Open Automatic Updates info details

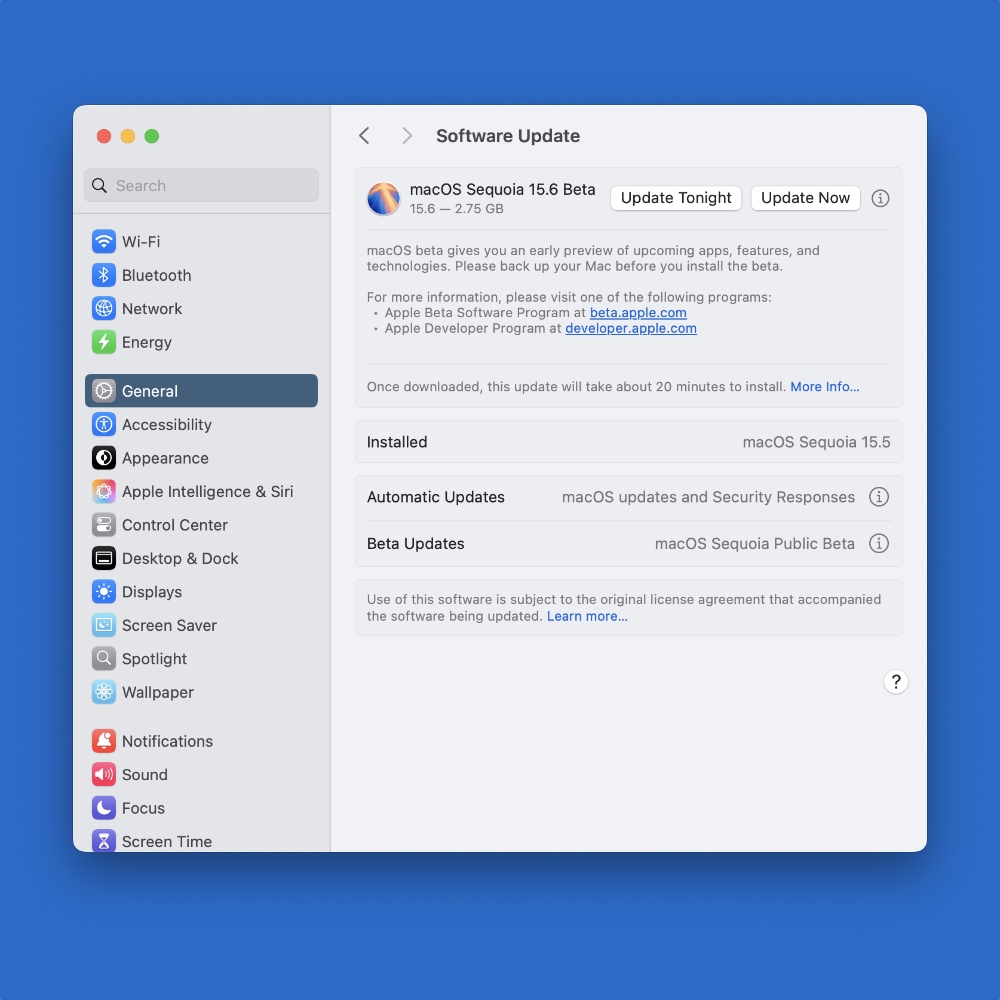pos(878,497)
